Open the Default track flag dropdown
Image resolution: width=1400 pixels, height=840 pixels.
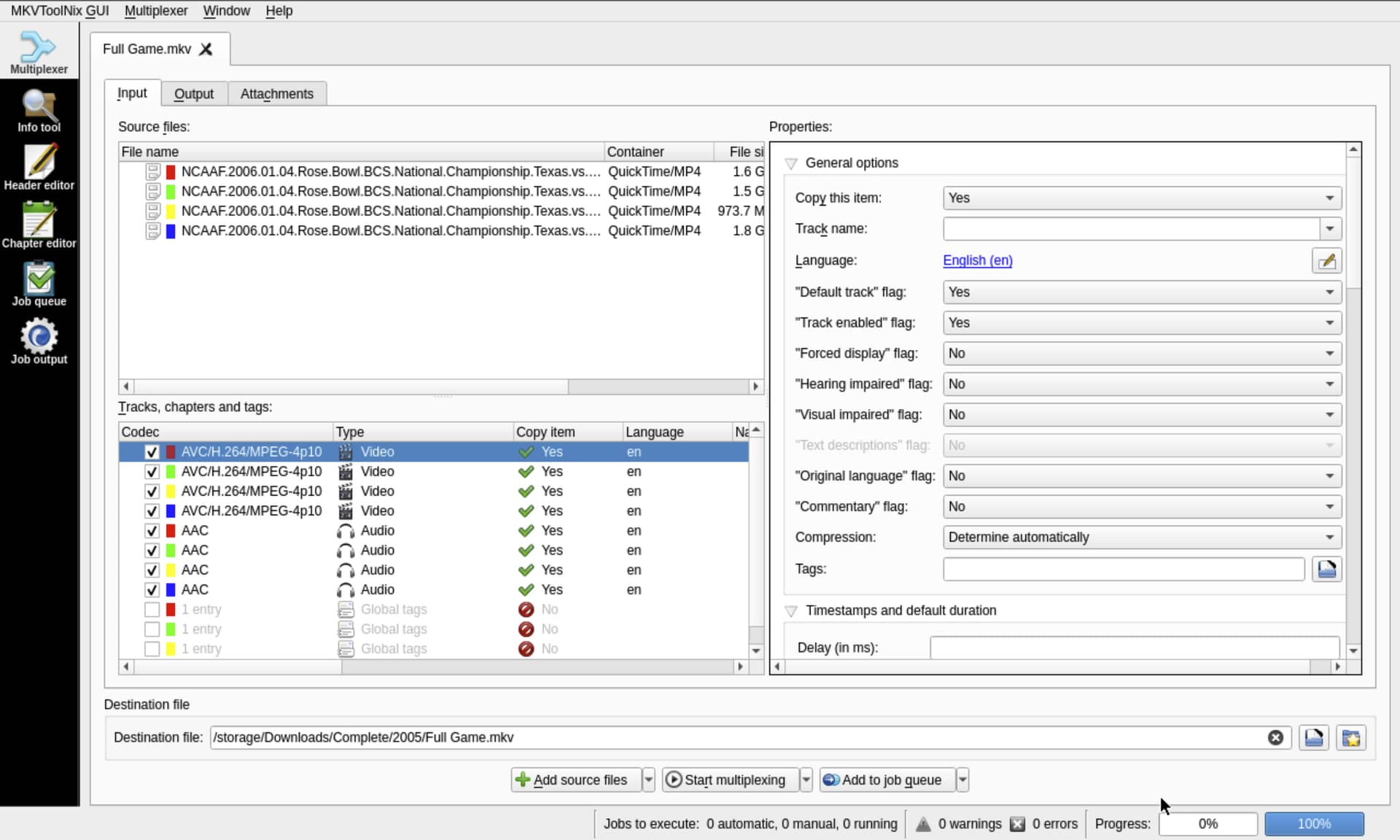tap(1142, 292)
